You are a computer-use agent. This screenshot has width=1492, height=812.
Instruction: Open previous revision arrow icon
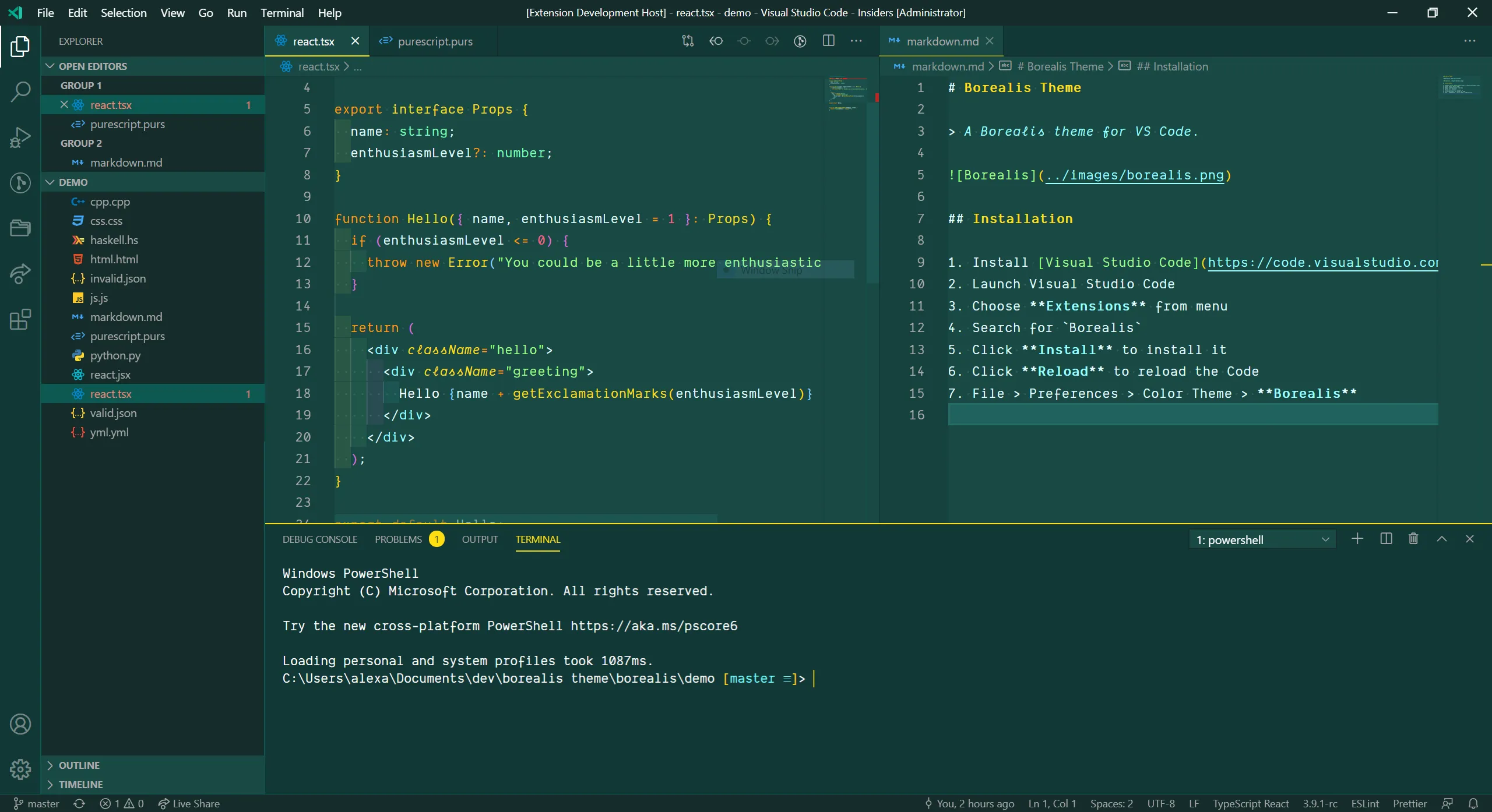point(716,41)
